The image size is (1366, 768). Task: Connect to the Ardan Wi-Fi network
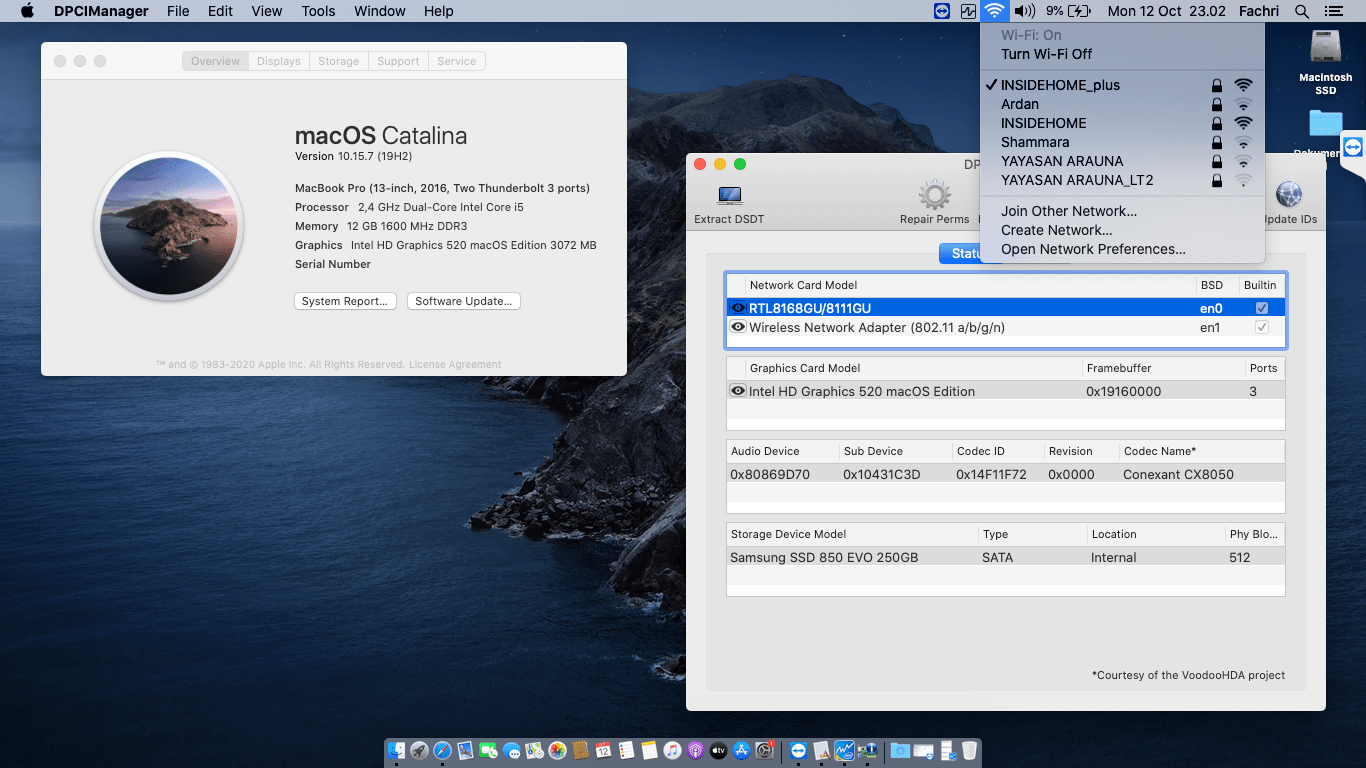tap(1122, 104)
